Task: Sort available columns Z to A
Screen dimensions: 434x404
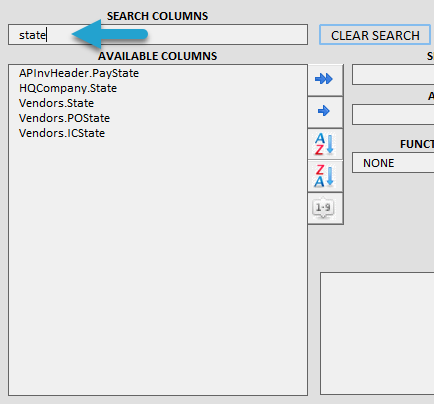Action: pyautogui.click(x=325, y=176)
